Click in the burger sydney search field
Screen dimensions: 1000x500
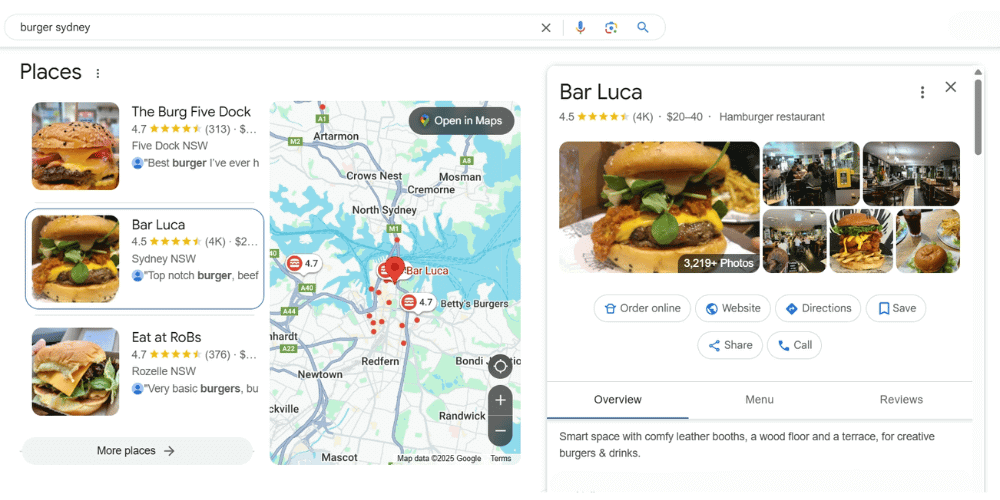click(x=274, y=27)
